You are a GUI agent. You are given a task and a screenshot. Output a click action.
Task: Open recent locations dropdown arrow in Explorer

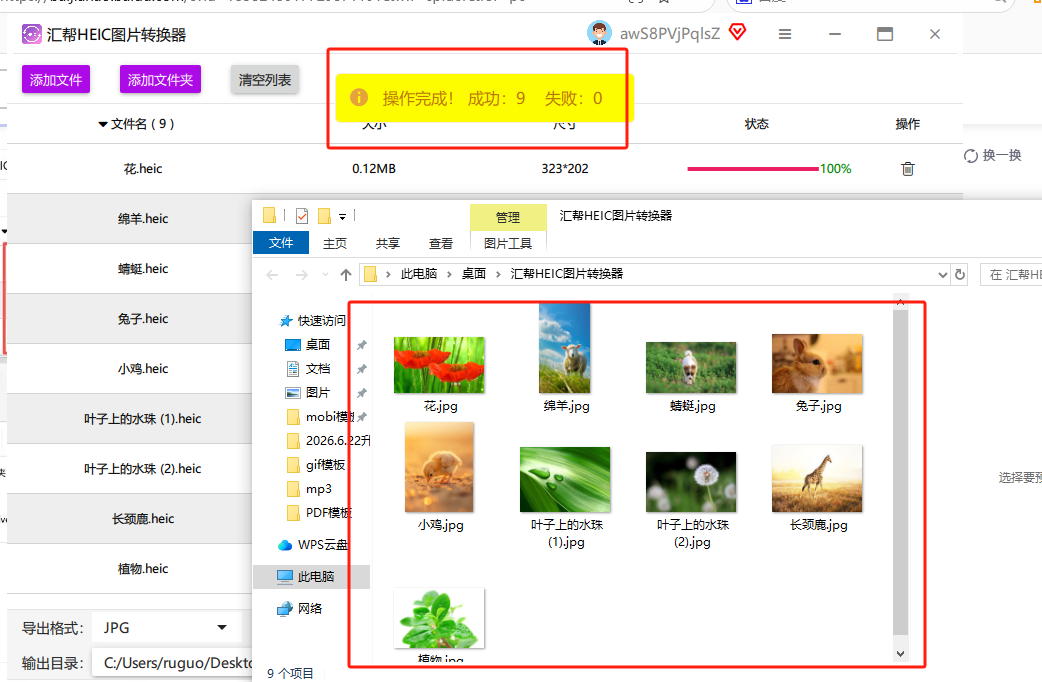pyautogui.click(x=325, y=275)
